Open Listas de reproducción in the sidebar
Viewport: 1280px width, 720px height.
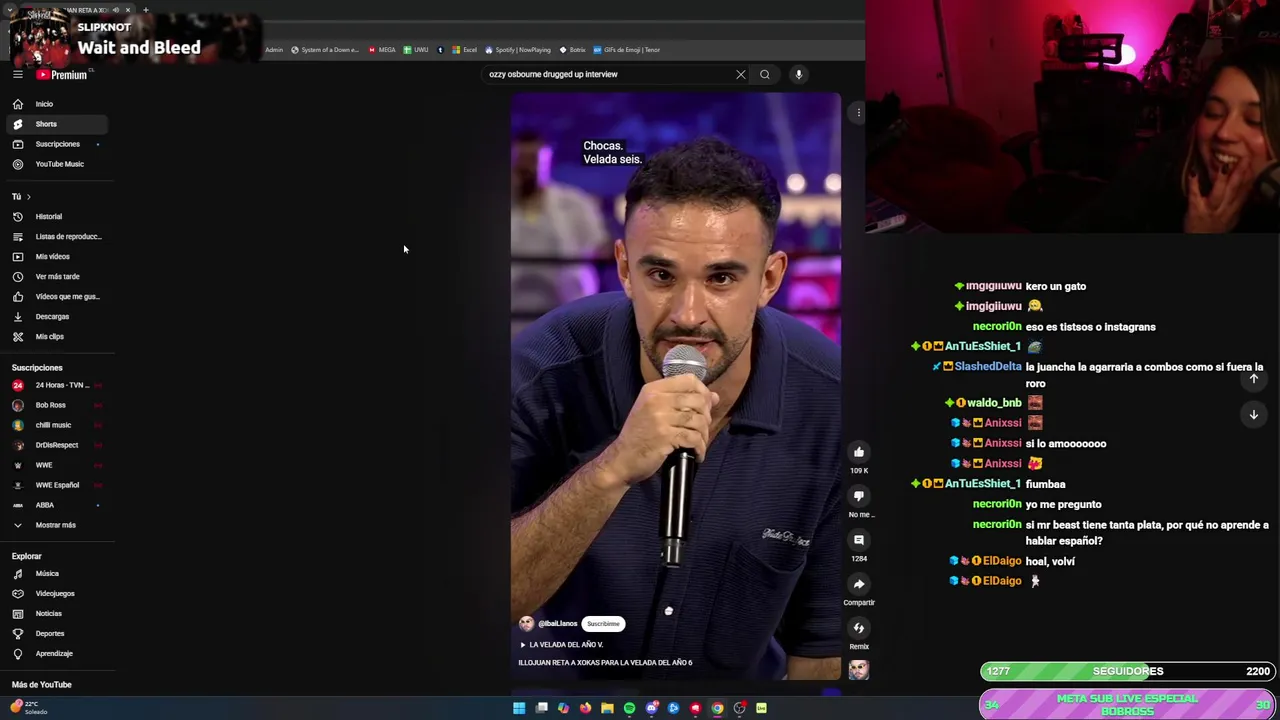tap(58, 236)
